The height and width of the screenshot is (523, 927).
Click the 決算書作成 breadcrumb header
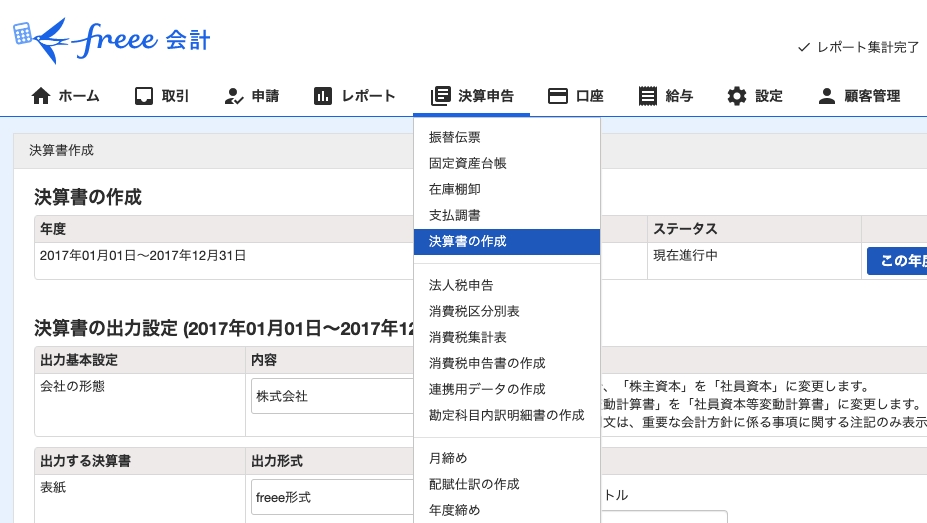tap(61, 150)
